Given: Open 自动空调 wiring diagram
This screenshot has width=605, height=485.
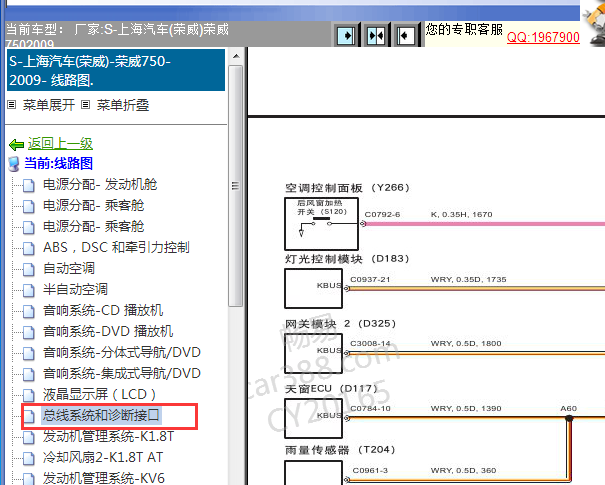Looking at the screenshot, I should click(69, 268).
